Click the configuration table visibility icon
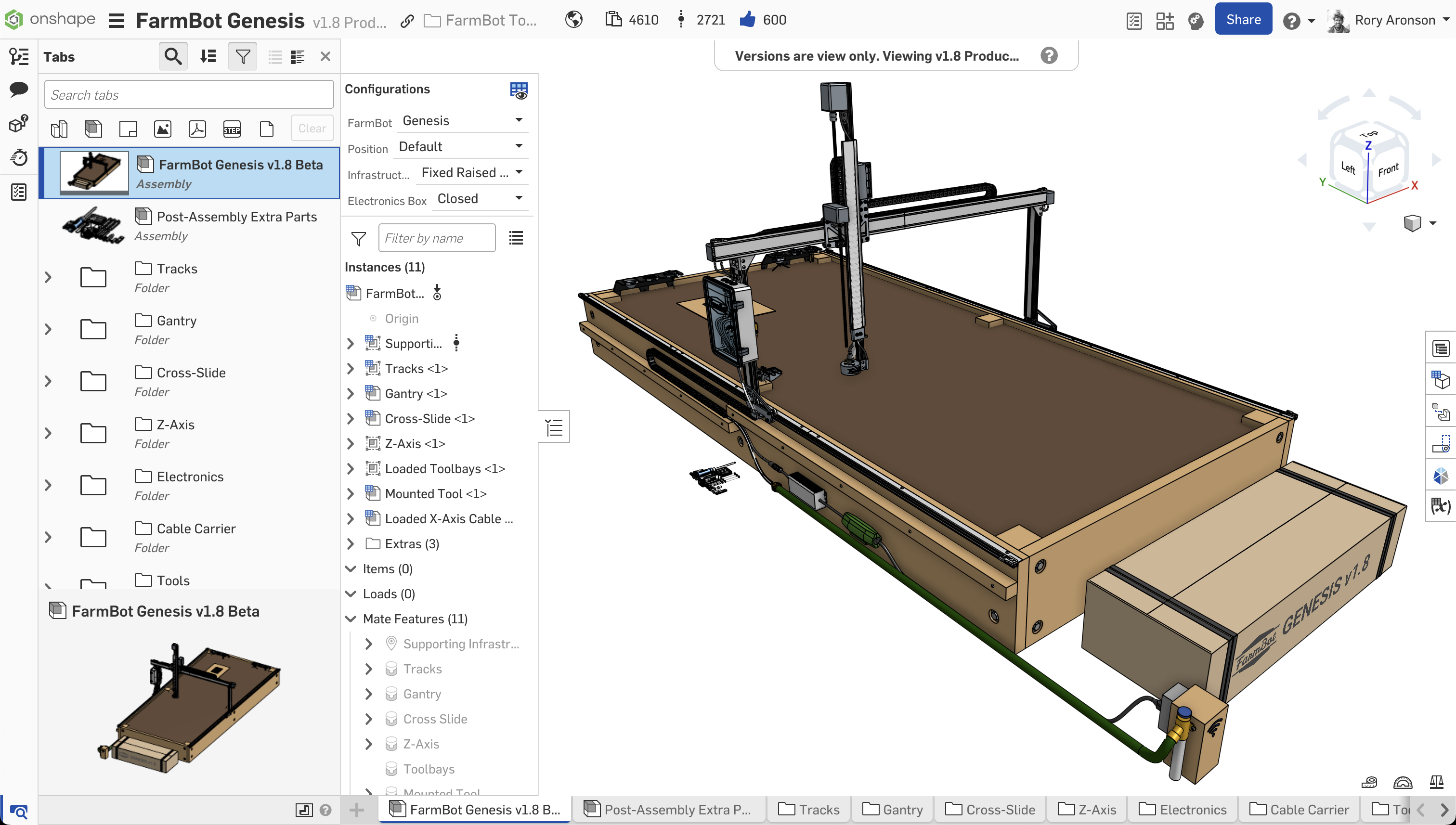The image size is (1456, 825). pyautogui.click(x=518, y=90)
